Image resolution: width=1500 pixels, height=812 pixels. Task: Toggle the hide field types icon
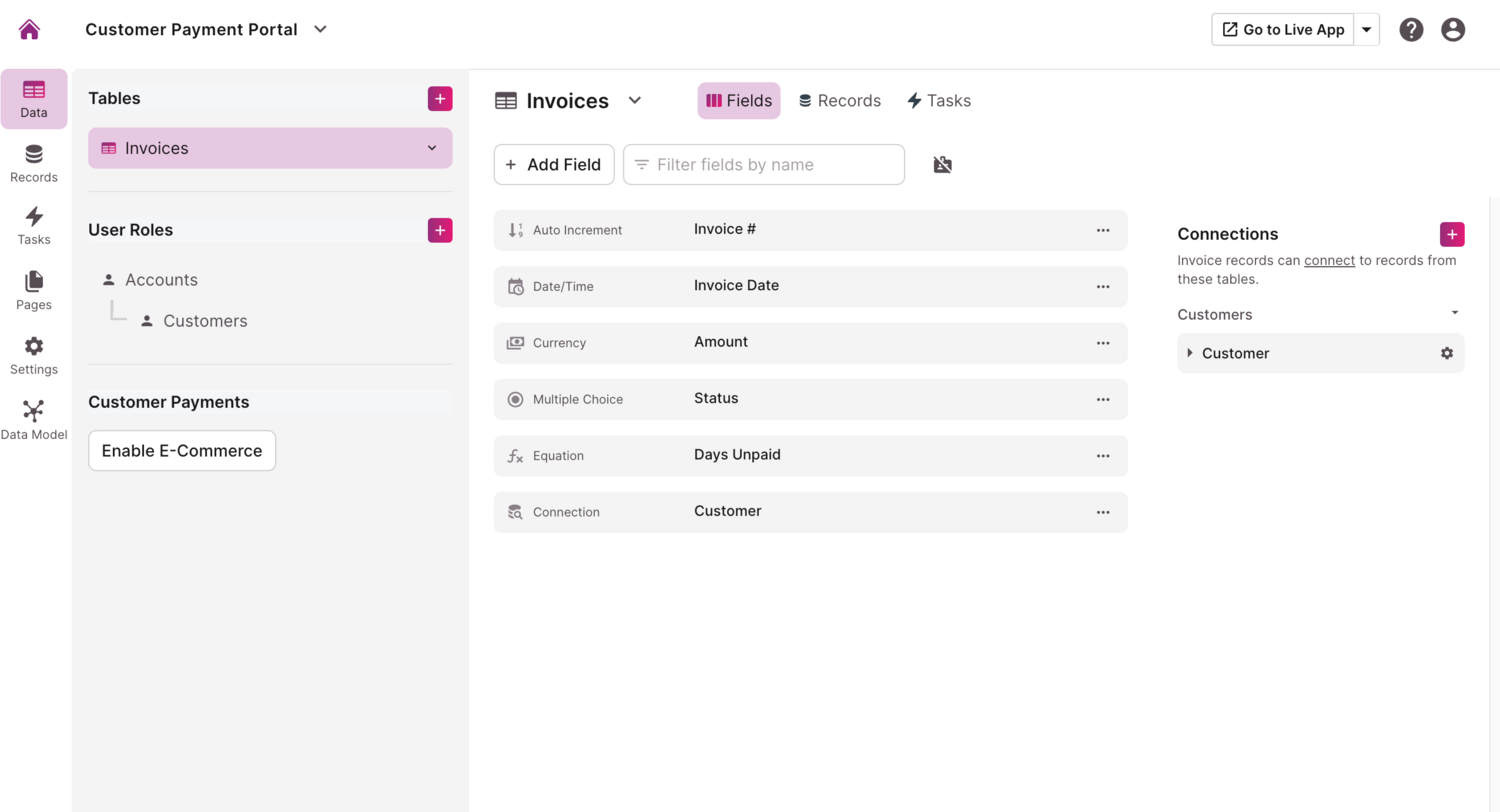coord(942,165)
